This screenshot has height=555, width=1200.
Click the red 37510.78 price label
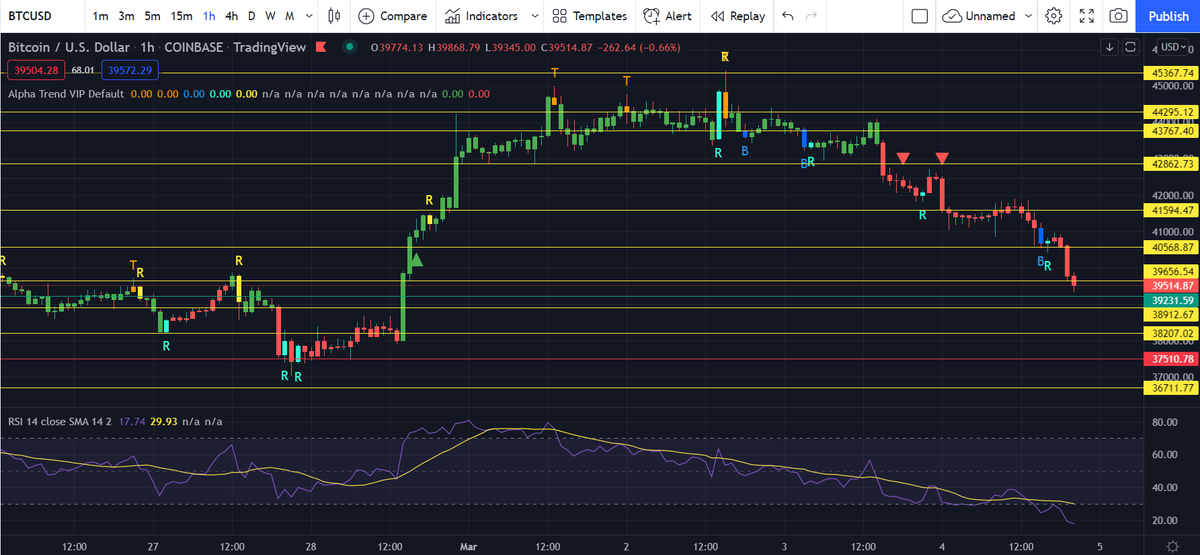coord(1170,358)
